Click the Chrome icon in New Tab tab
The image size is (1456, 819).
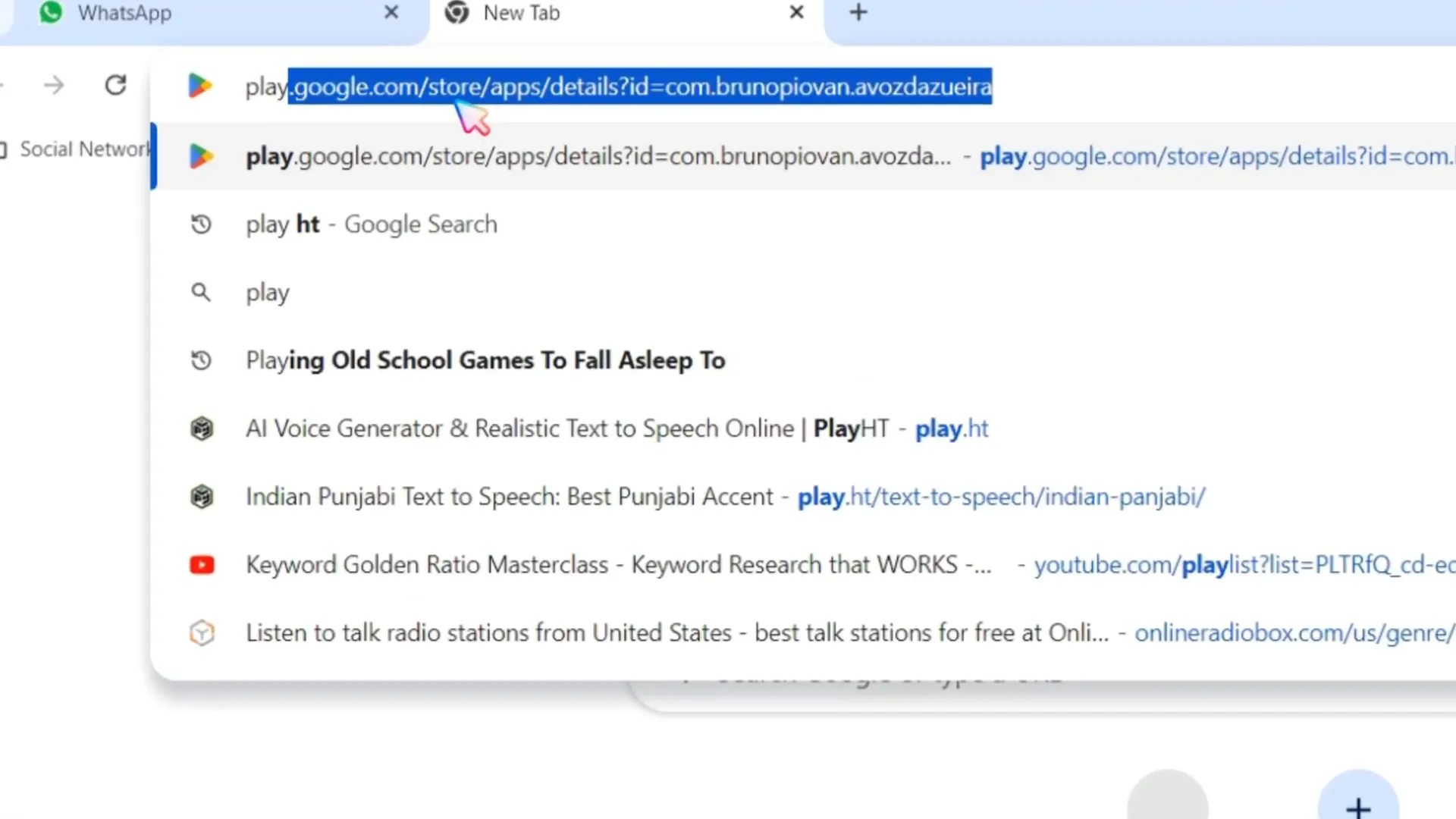pyautogui.click(x=457, y=13)
